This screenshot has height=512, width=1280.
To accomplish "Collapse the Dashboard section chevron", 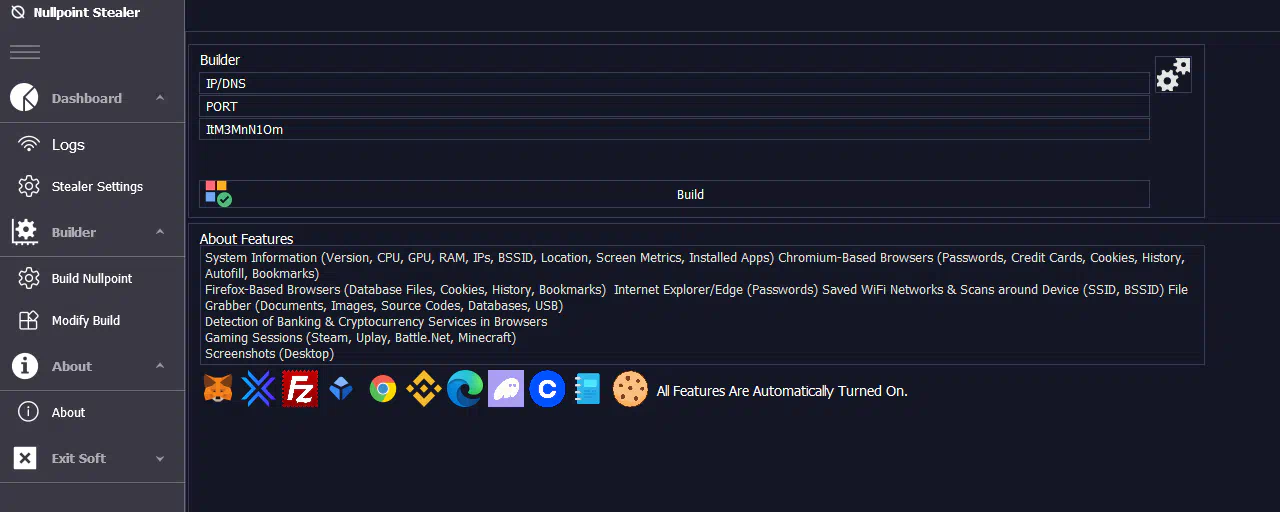I will point(160,98).
